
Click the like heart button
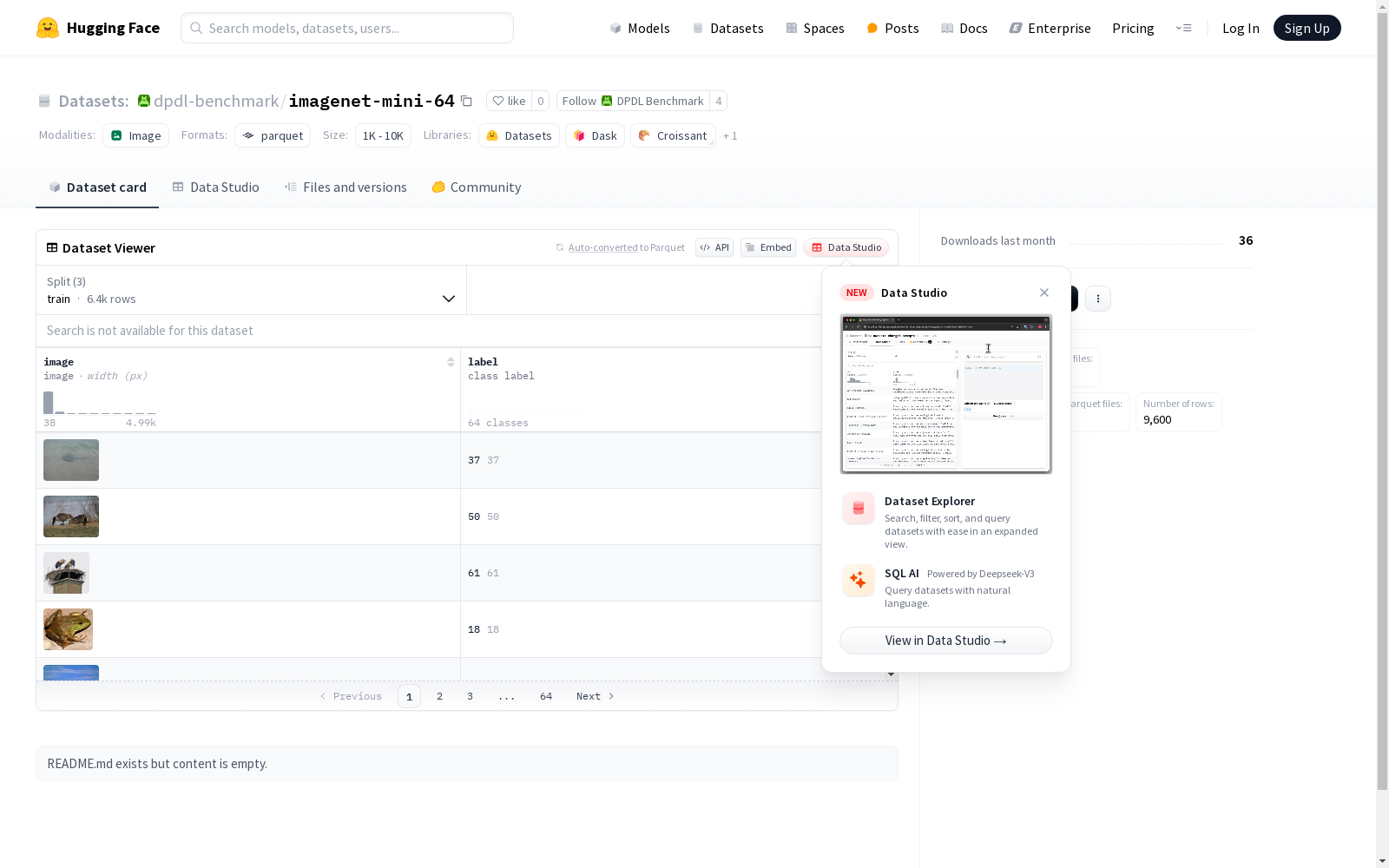pos(509,101)
